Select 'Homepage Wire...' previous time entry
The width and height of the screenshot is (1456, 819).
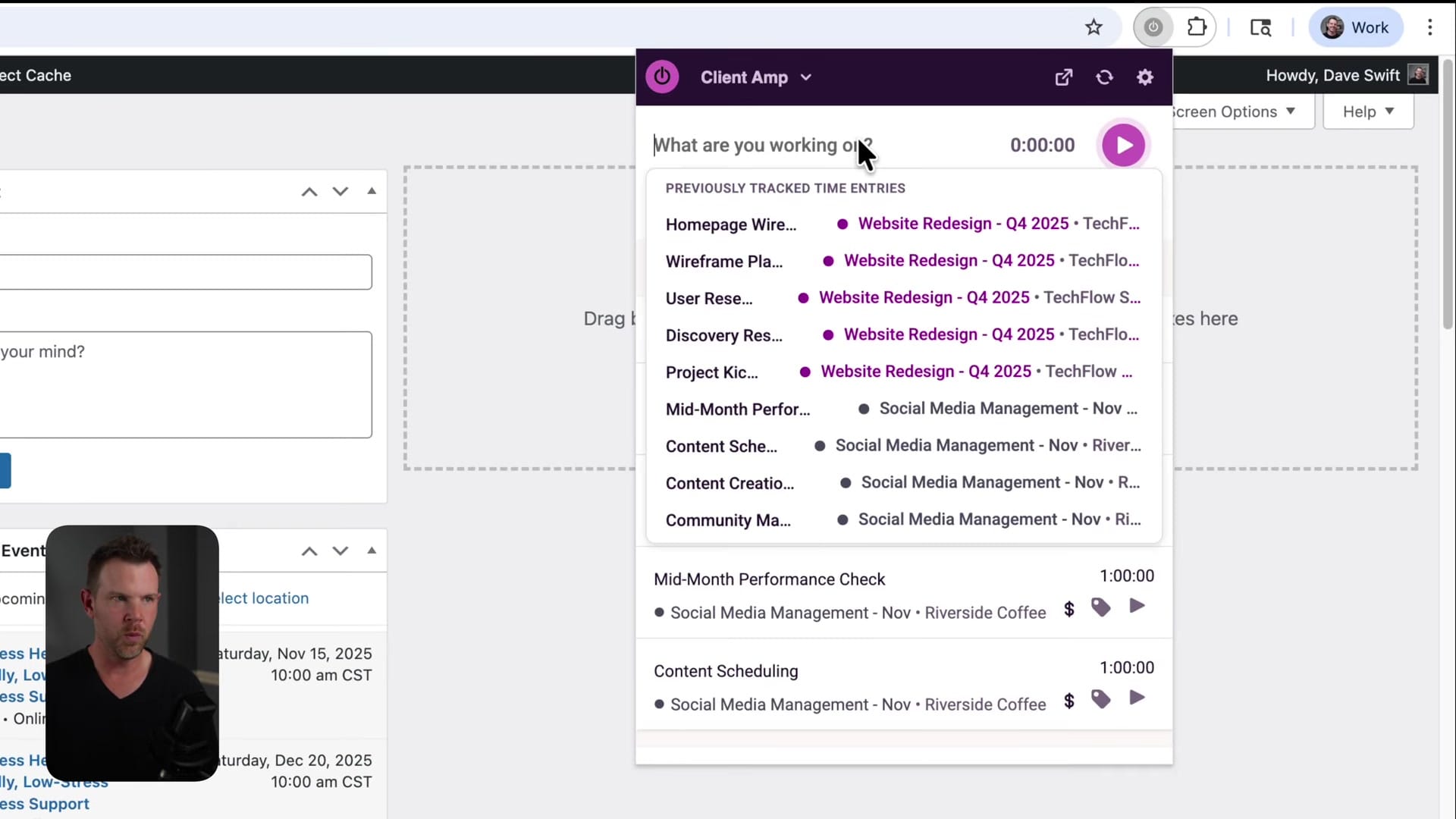903,224
